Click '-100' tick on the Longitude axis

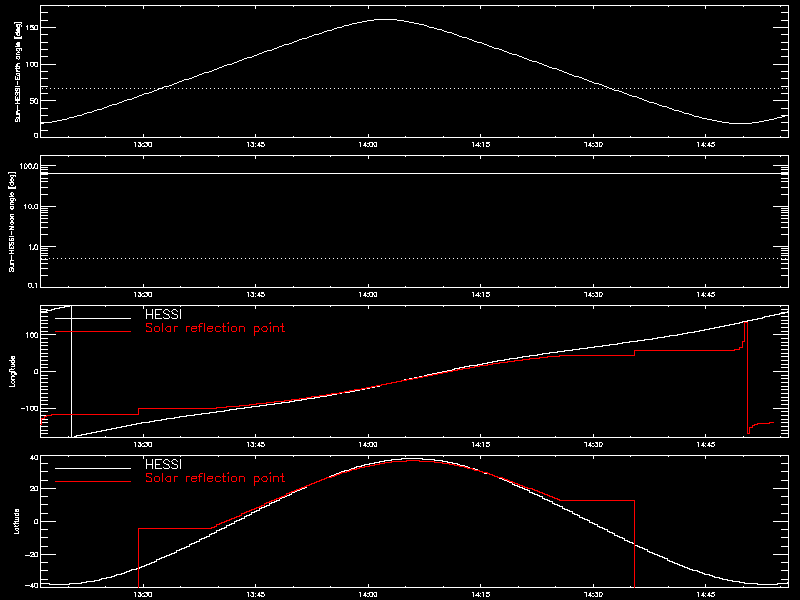30,409
